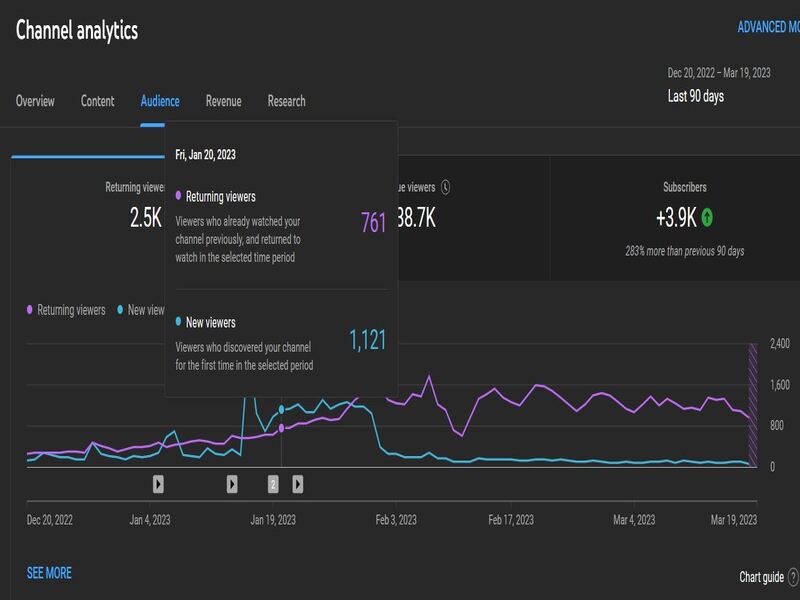The image size is (800, 600).
Task: Click the first video publish marker below the chart
Action: [x=159, y=484]
